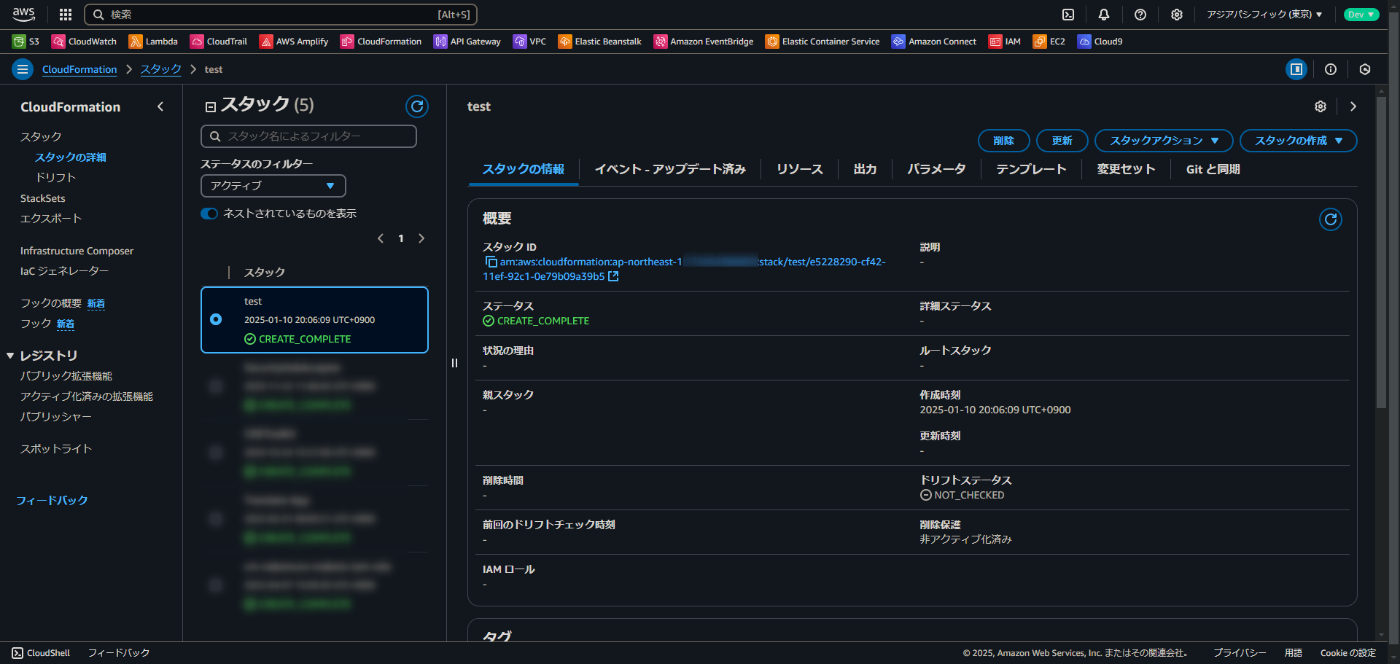Switch to the Resources tab
The width and height of the screenshot is (1400, 664).
[799, 169]
